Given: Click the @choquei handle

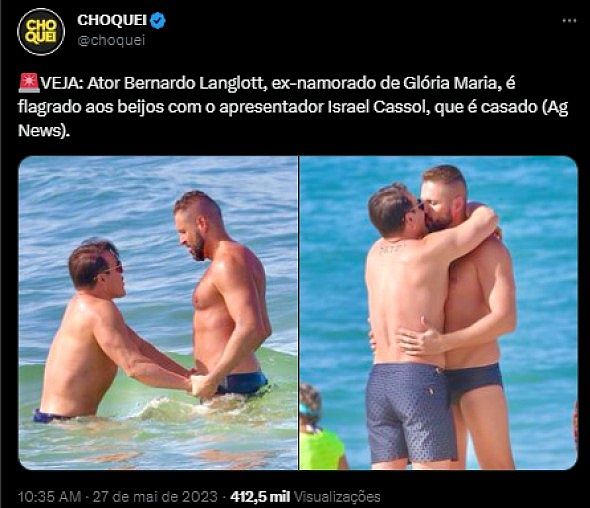Looking at the screenshot, I should 111,40.
